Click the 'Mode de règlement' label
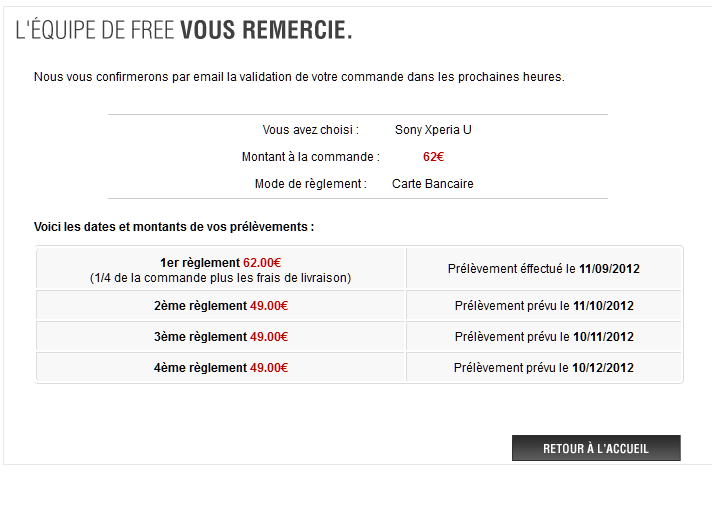This screenshot has width=712, height=512. pyautogui.click(x=311, y=184)
